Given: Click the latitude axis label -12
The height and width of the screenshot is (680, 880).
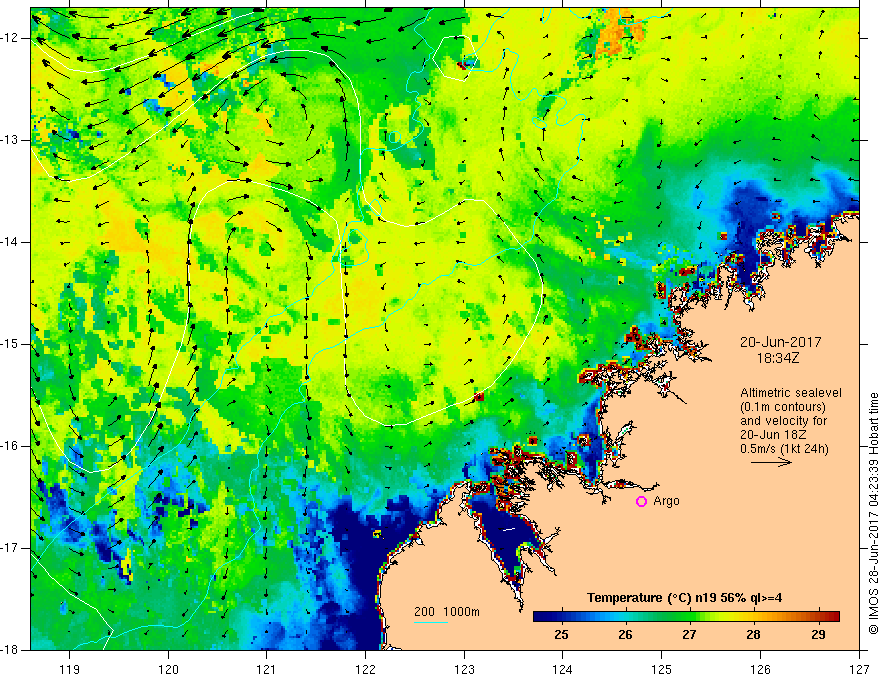Looking at the screenshot, I should point(10,38).
